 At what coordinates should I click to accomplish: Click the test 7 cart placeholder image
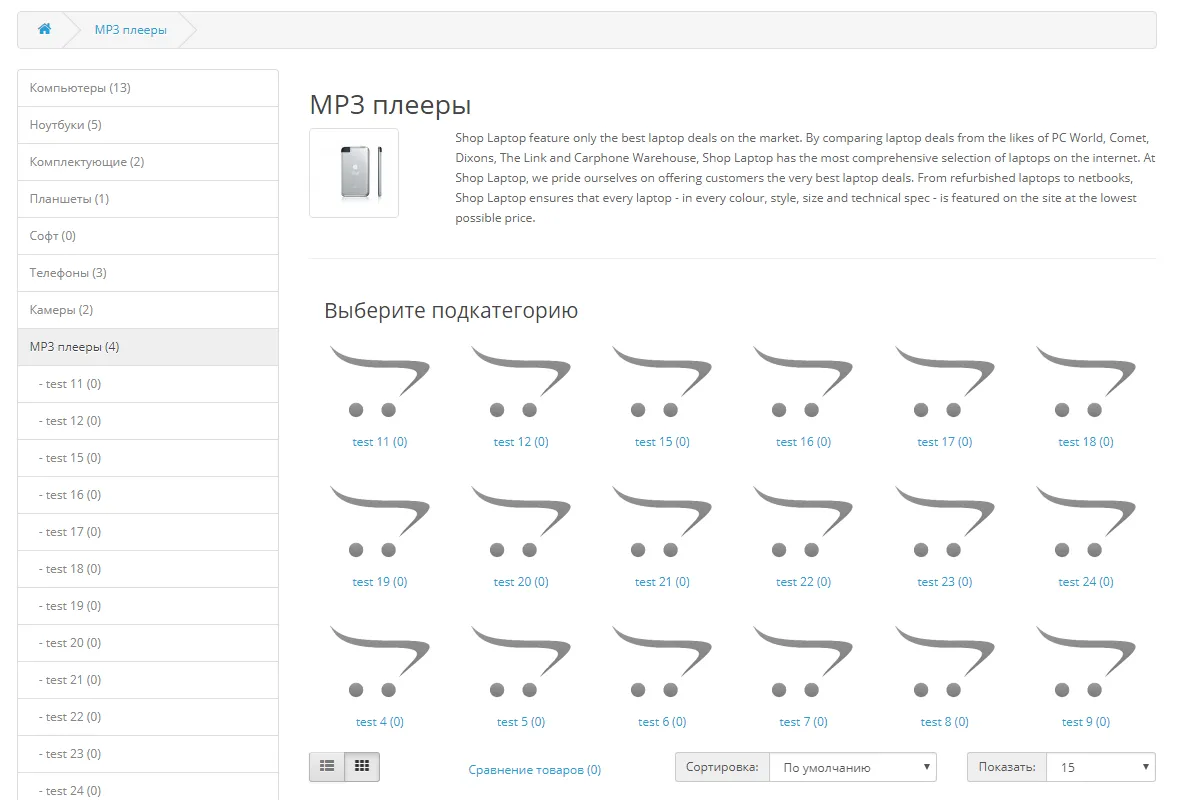coord(803,661)
